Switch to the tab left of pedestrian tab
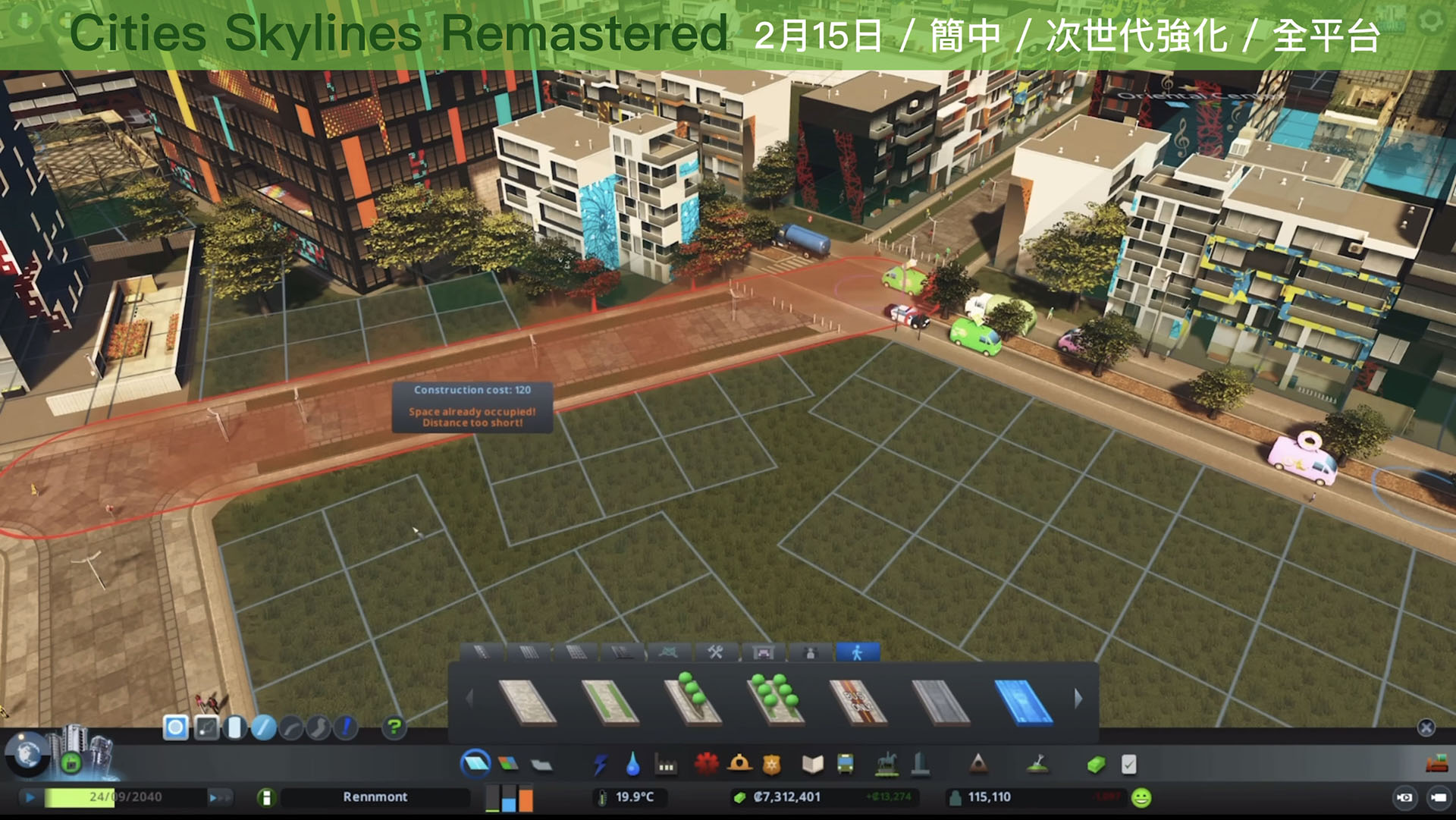 (x=810, y=652)
